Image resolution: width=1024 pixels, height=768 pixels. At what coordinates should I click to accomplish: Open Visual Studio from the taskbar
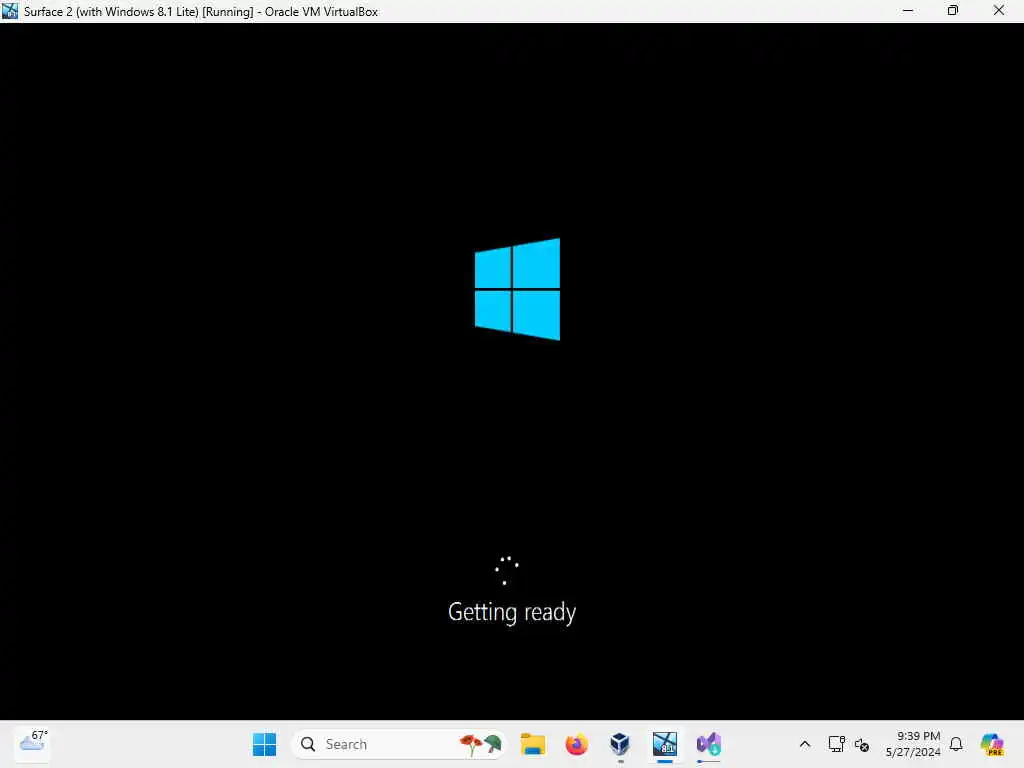pyautogui.click(x=709, y=744)
